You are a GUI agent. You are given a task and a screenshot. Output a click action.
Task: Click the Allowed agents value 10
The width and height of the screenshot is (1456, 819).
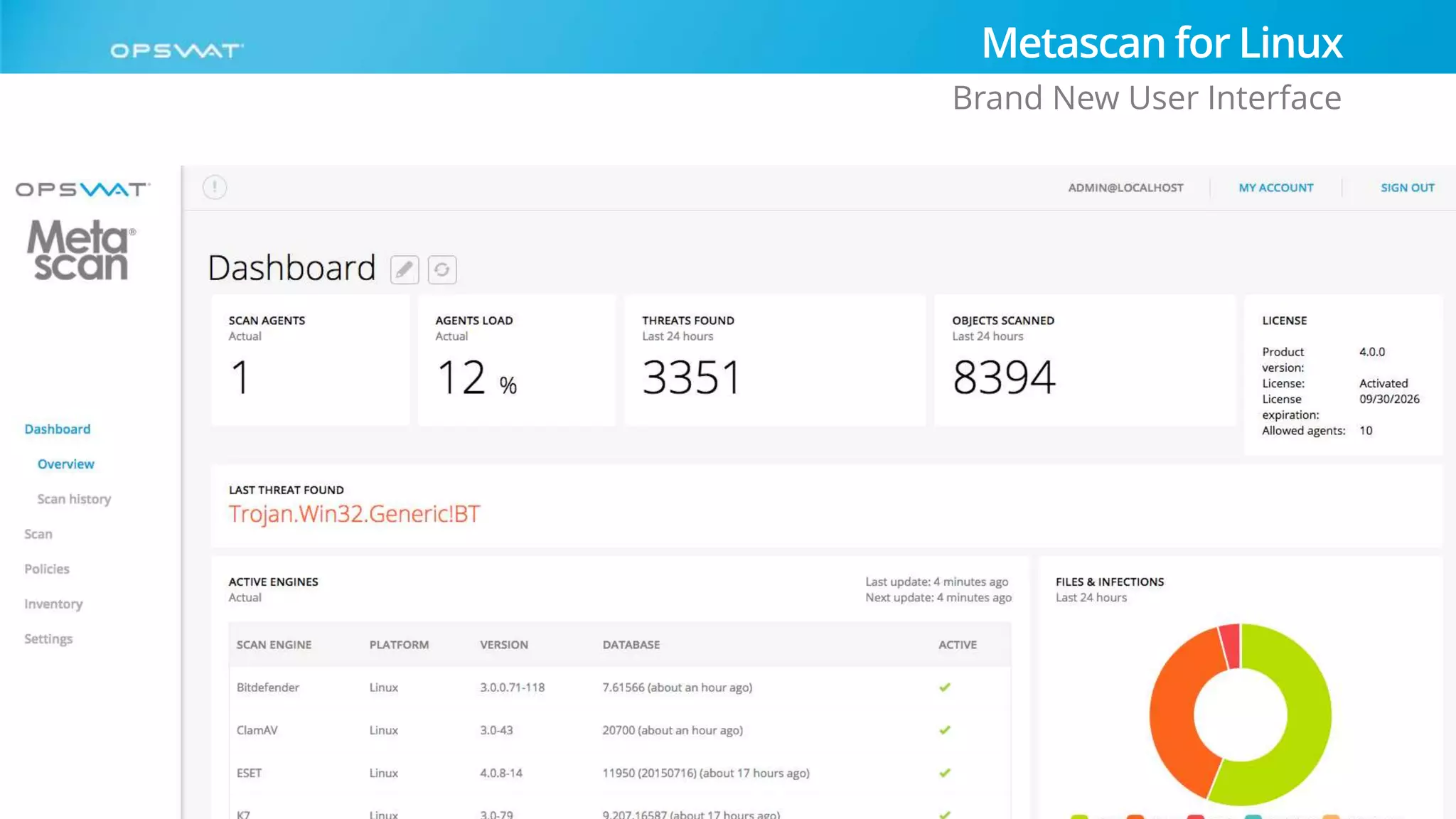click(x=1366, y=430)
